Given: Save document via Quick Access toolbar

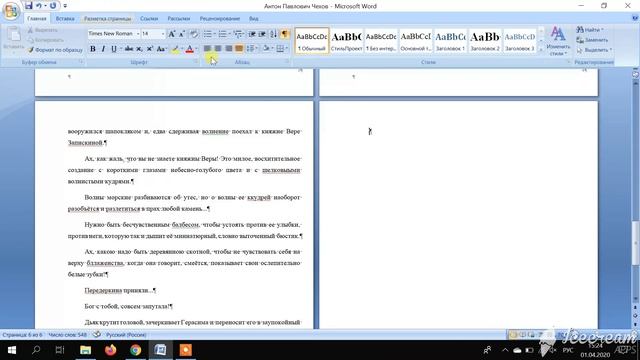Looking at the screenshot, I should tap(28, 6).
